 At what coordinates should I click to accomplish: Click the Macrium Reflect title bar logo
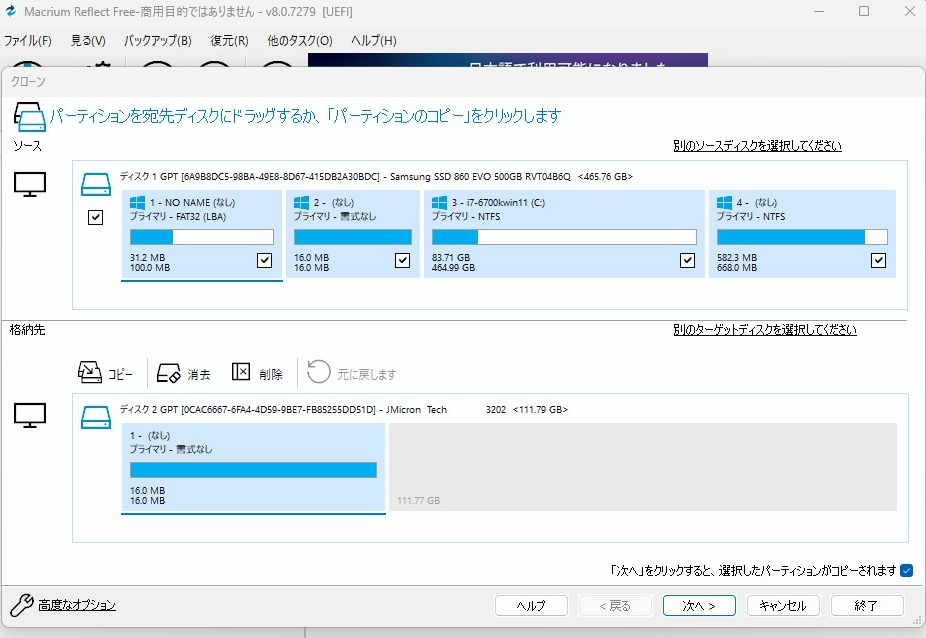pos(12,11)
